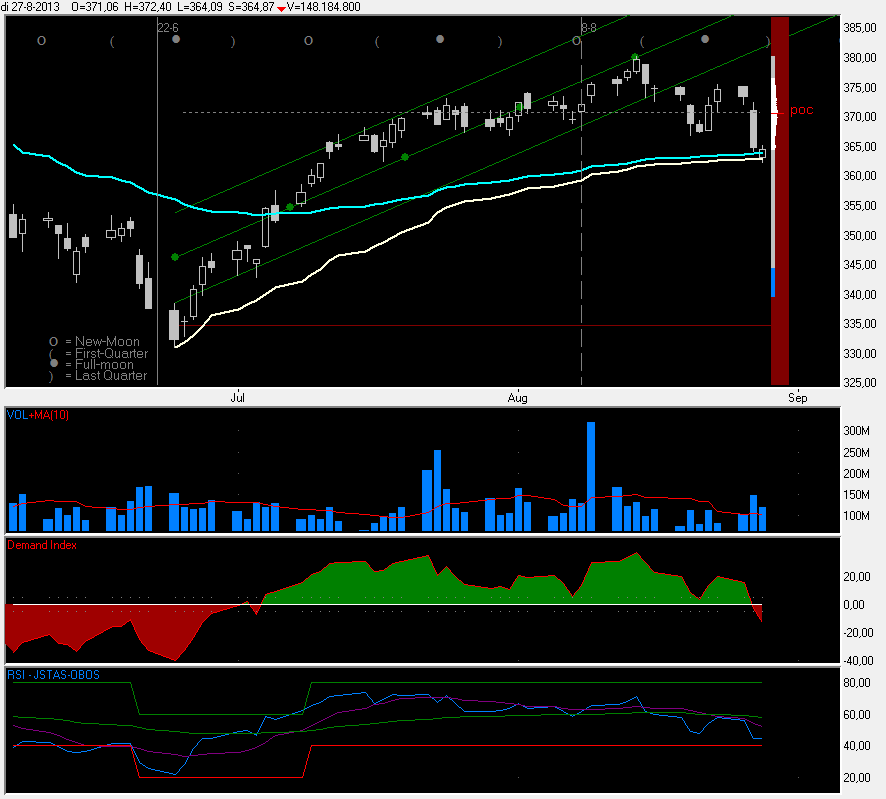Click the Sep label on time axis
Image resolution: width=886 pixels, height=799 pixels.
(796, 397)
